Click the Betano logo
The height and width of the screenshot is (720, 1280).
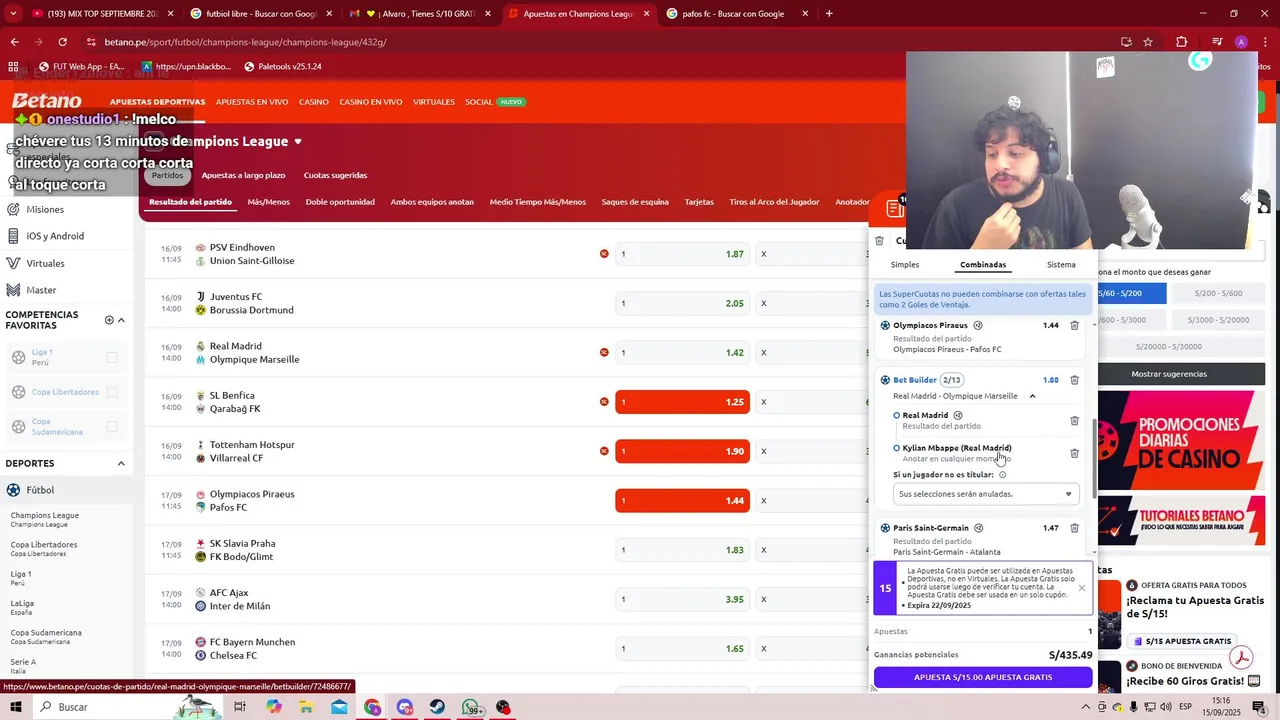[47, 101]
